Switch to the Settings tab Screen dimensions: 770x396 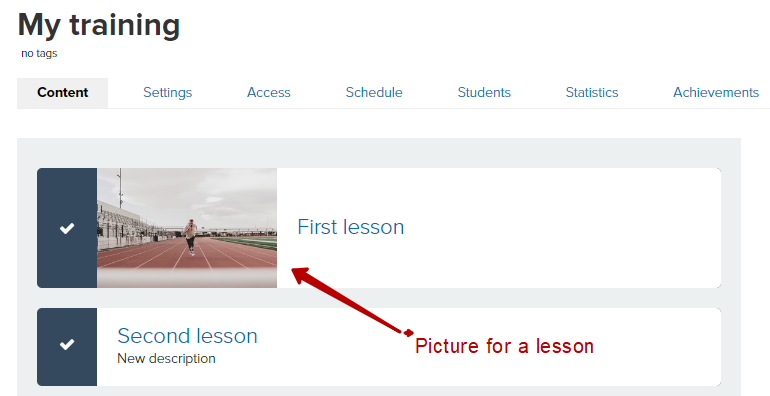coord(167,92)
